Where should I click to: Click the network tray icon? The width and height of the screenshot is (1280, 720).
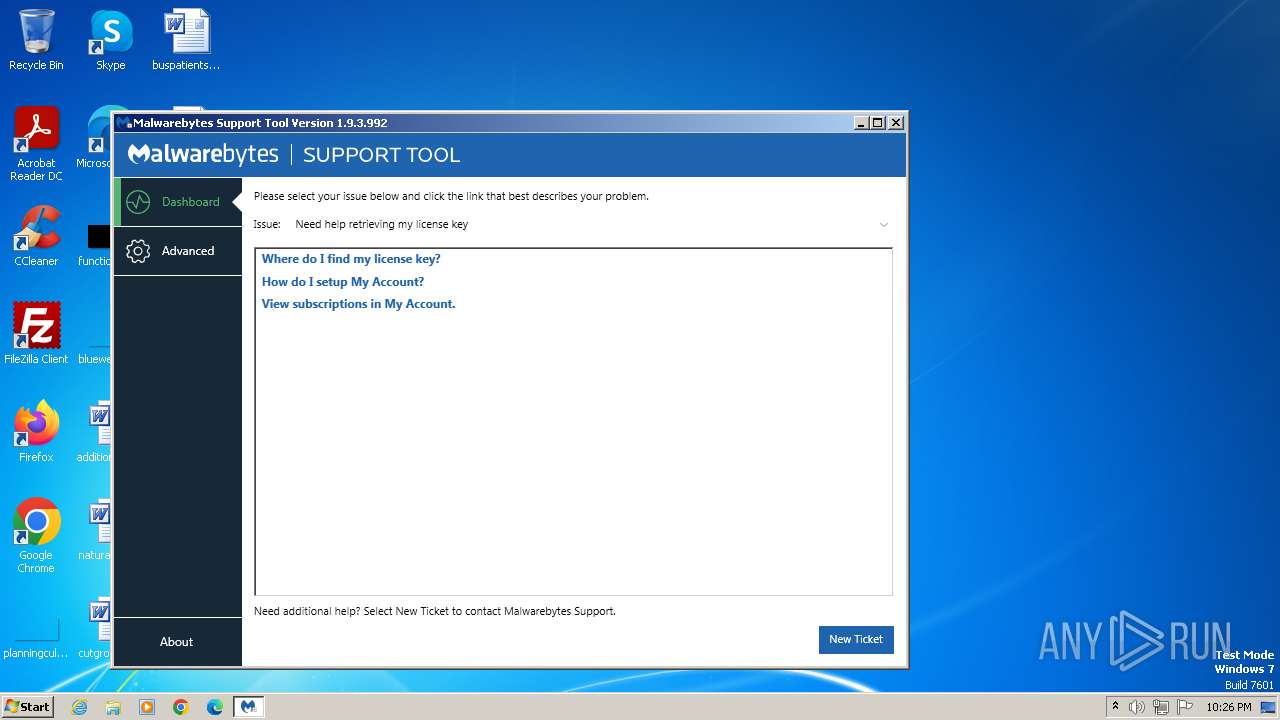(1161, 707)
